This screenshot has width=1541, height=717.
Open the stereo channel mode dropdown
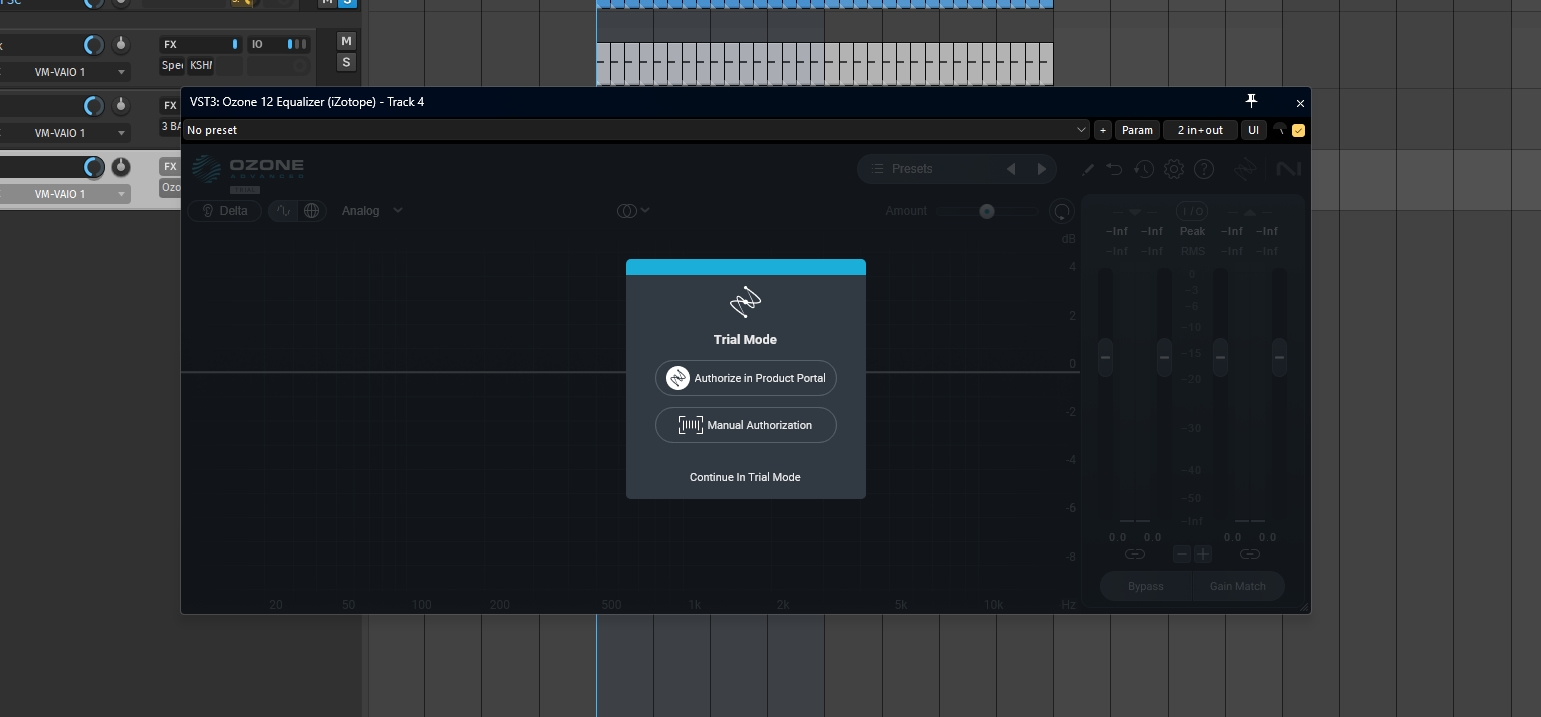click(633, 211)
